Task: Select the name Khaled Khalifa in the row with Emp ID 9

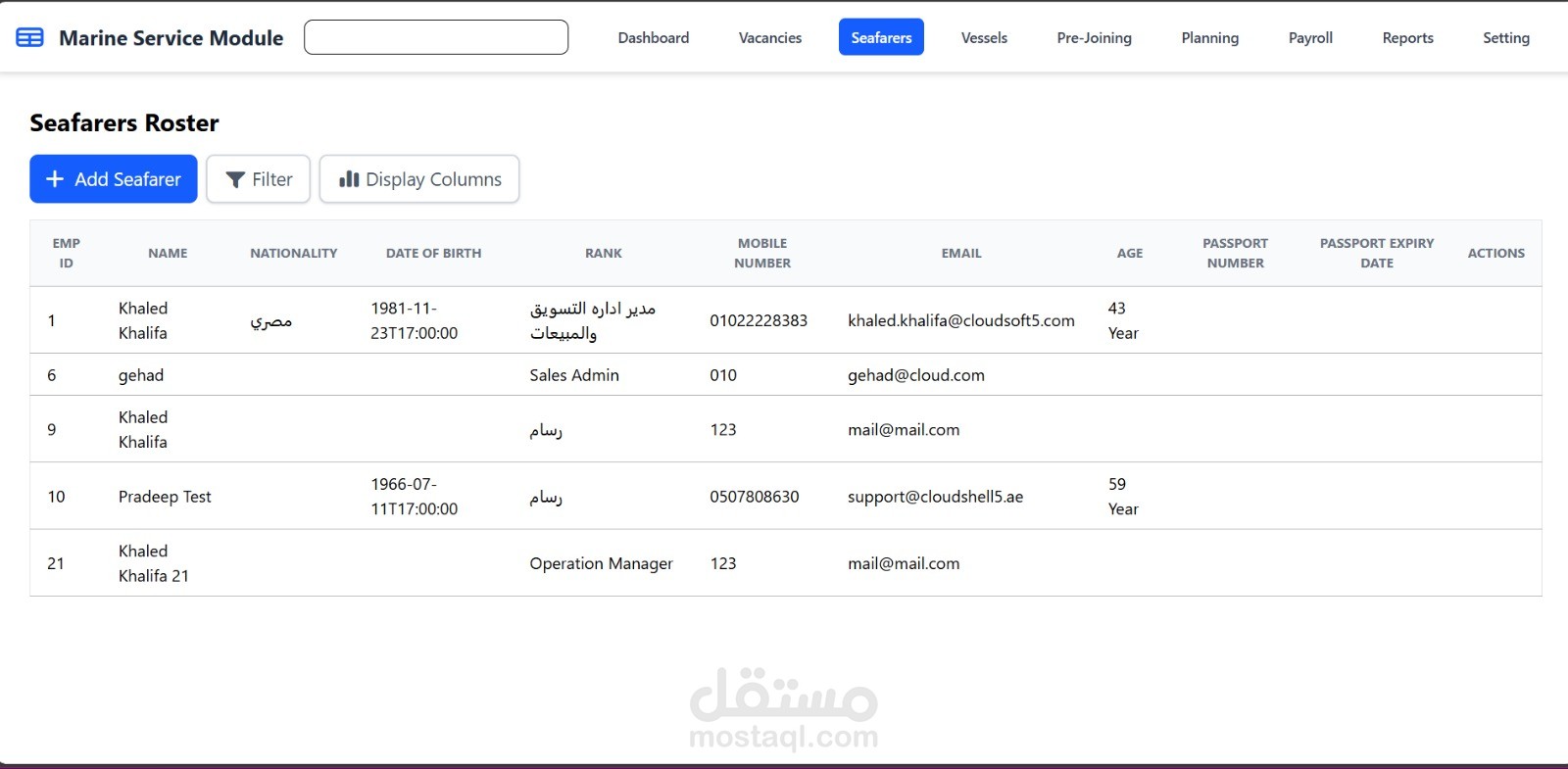Action: (143, 429)
